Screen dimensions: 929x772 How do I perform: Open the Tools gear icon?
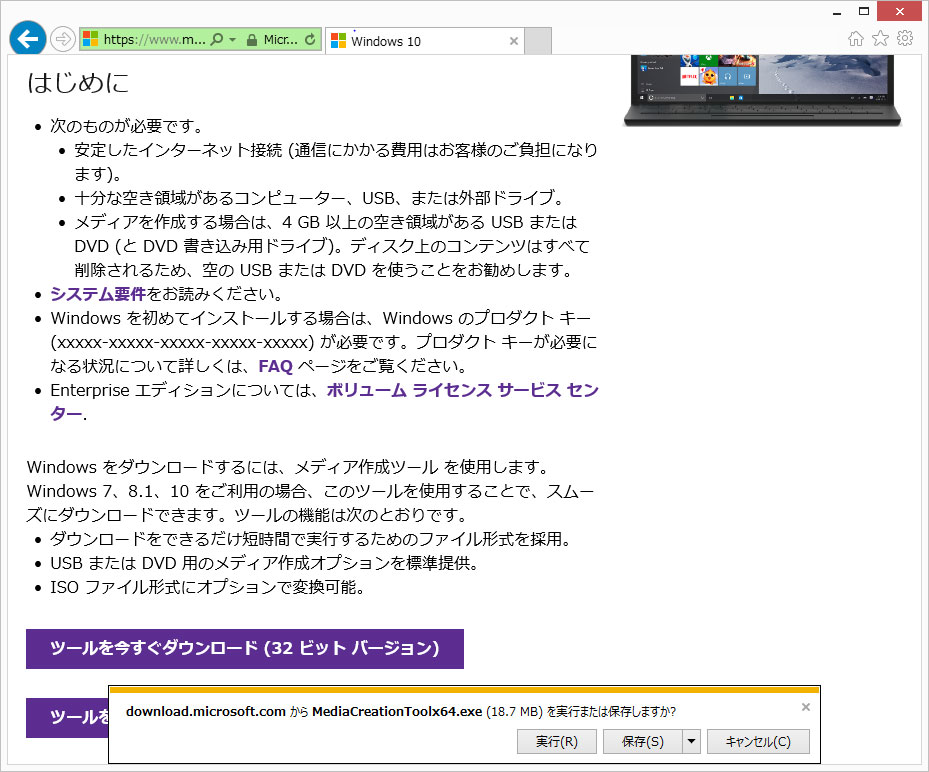[905, 39]
